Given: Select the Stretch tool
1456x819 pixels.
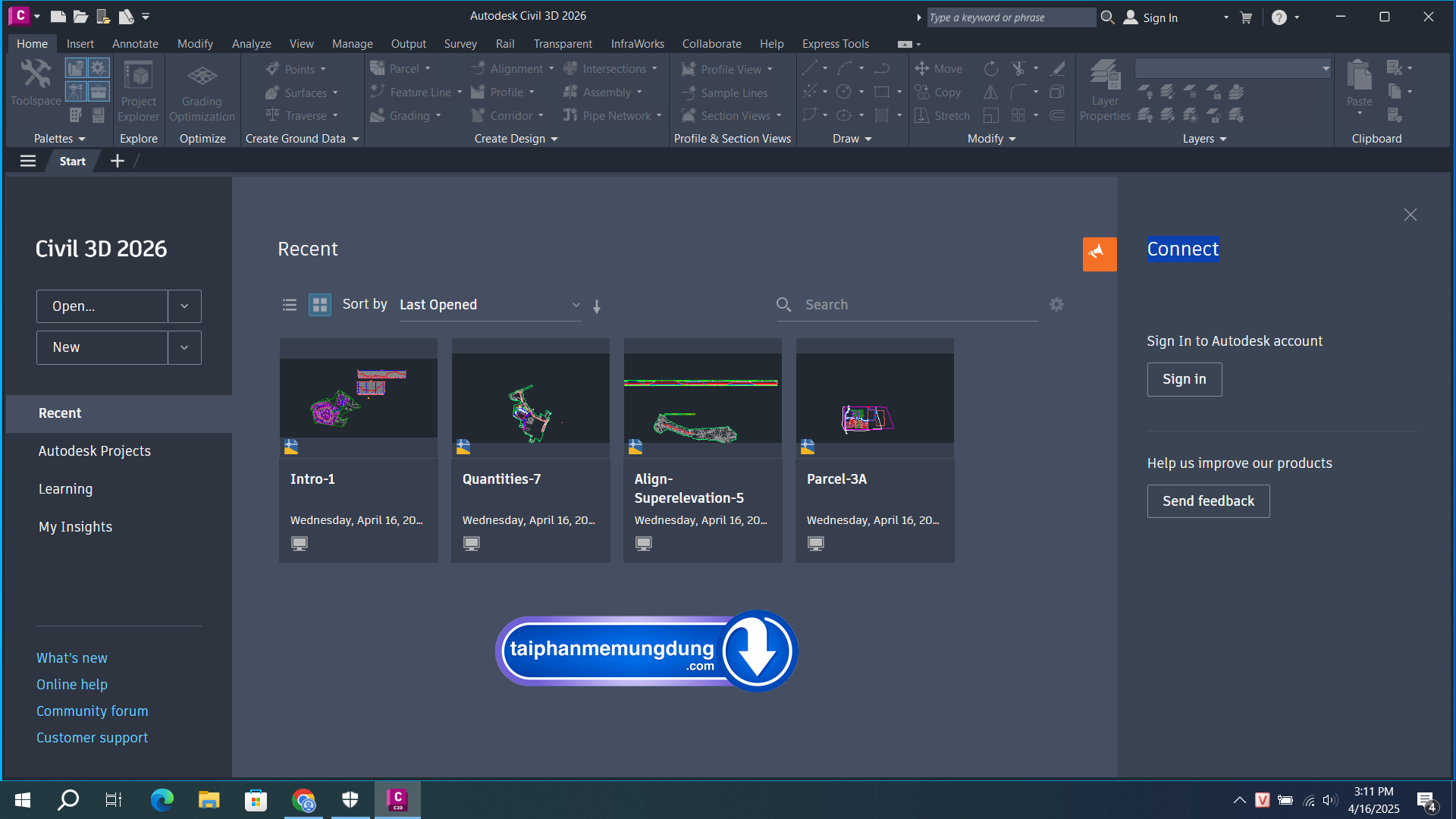Looking at the screenshot, I should [x=943, y=116].
